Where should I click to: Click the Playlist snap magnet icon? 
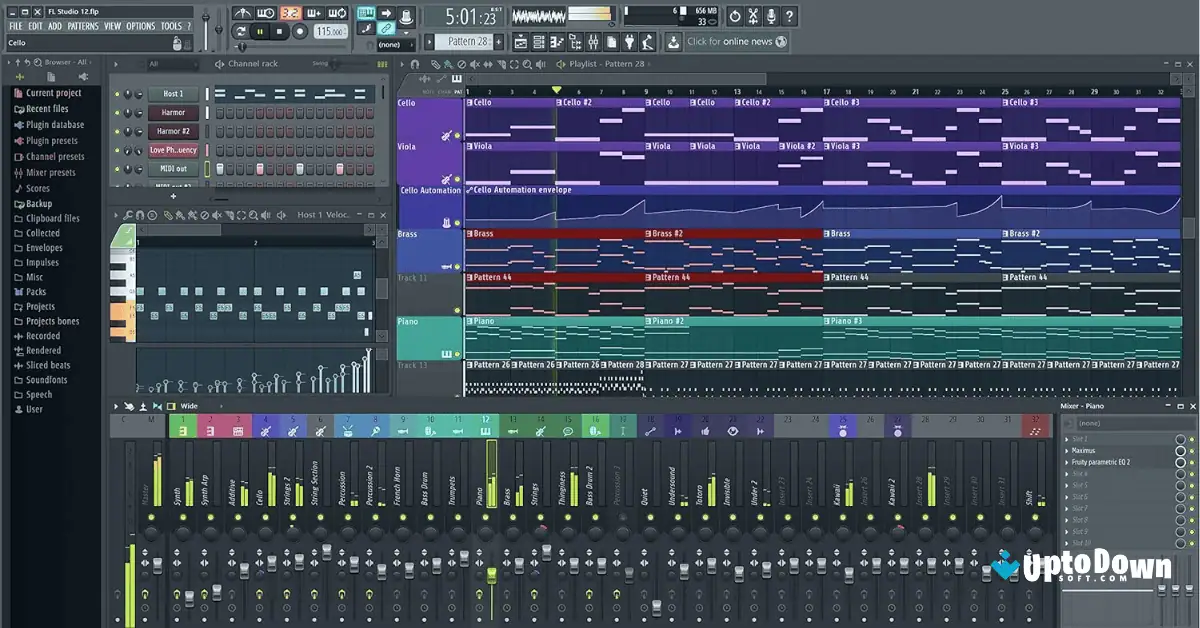tap(415, 65)
